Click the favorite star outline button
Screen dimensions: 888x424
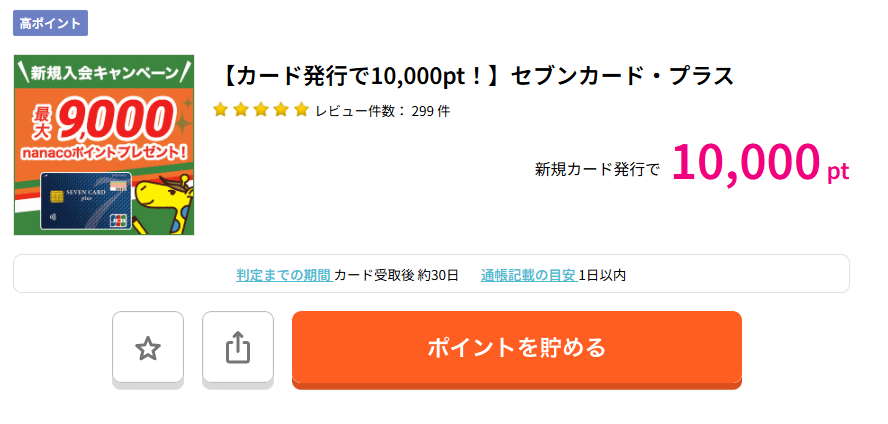[x=148, y=349]
